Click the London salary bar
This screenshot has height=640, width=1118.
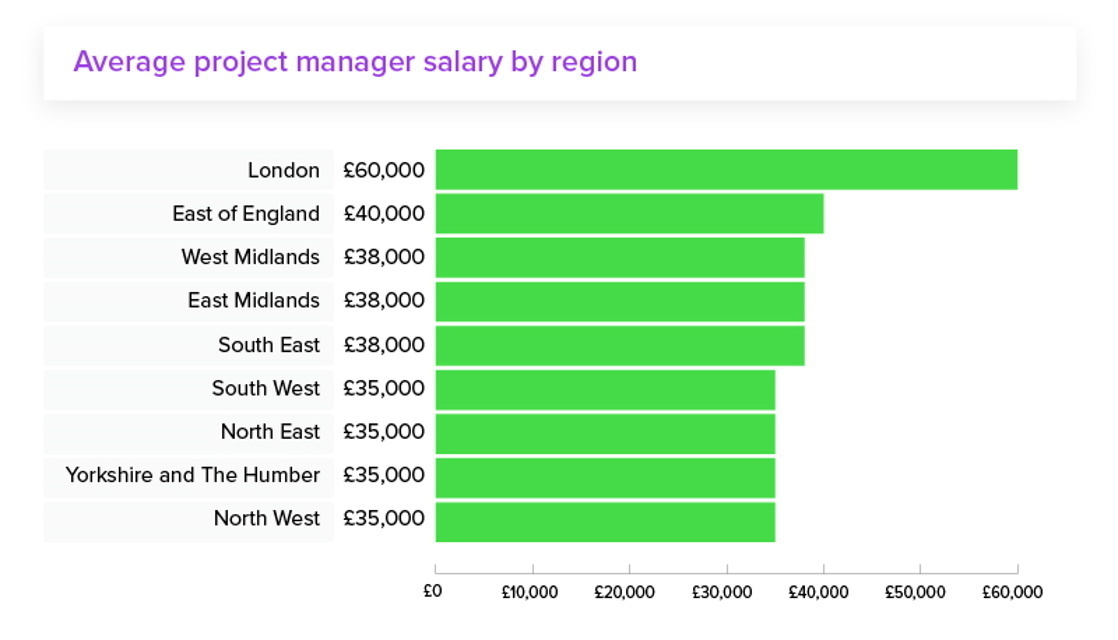(x=726, y=170)
